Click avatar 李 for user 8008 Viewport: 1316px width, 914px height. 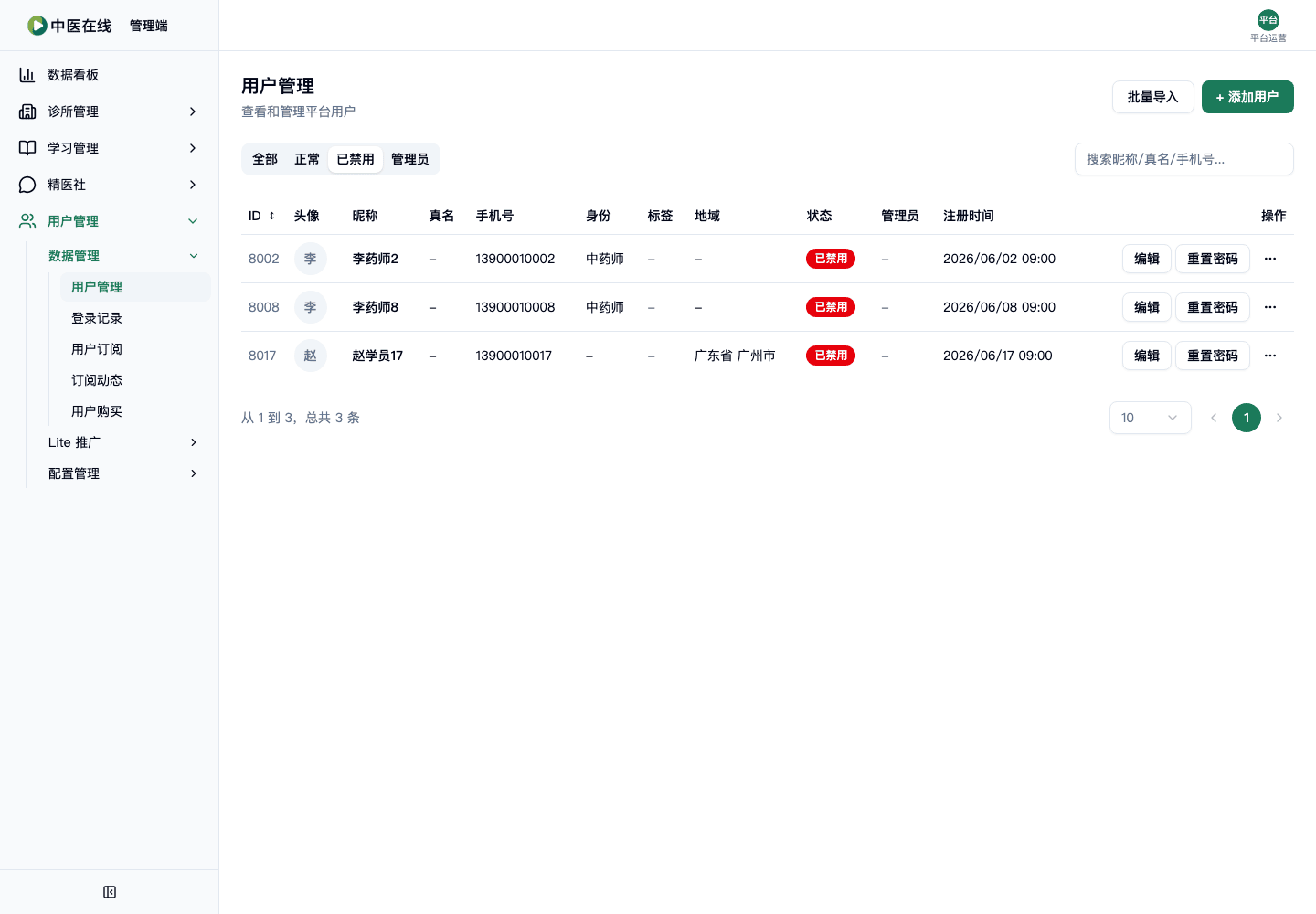pyautogui.click(x=311, y=307)
